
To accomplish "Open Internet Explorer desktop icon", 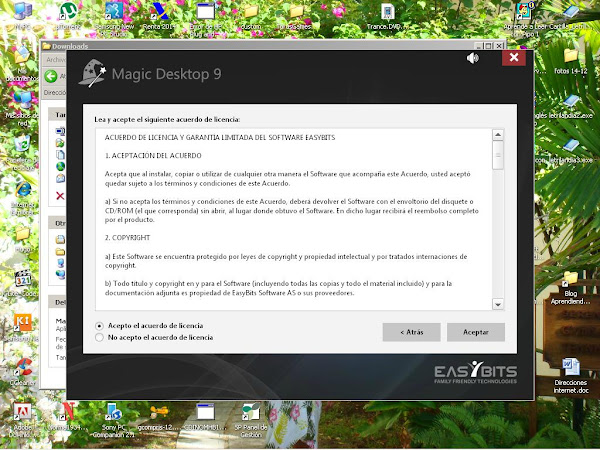I will point(23,197).
